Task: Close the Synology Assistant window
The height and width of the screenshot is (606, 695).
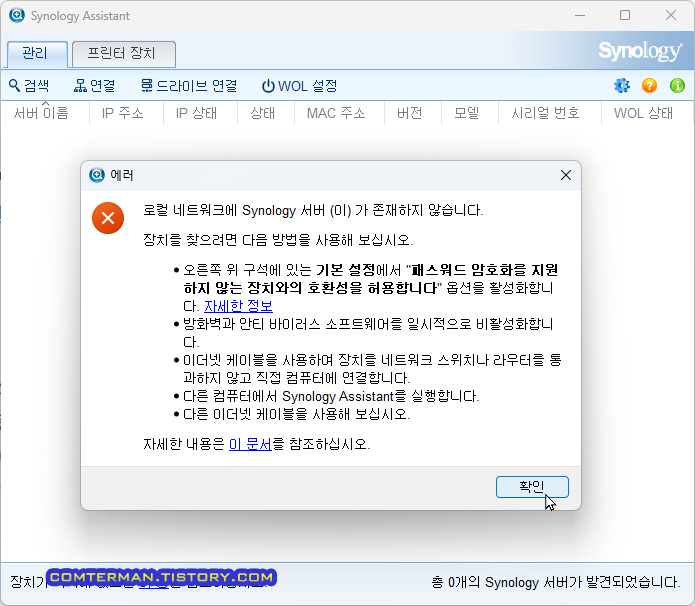Action: pyautogui.click(x=671, y=16)
